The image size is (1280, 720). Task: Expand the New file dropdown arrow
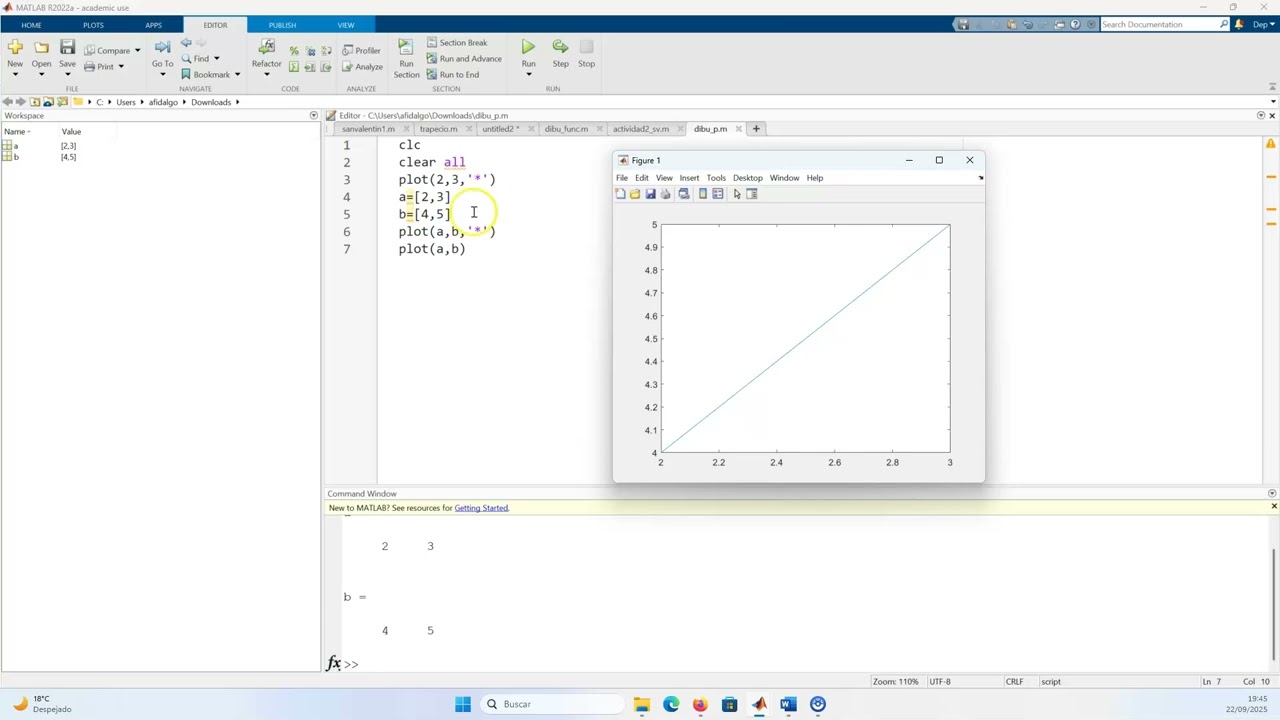[15, 74]
